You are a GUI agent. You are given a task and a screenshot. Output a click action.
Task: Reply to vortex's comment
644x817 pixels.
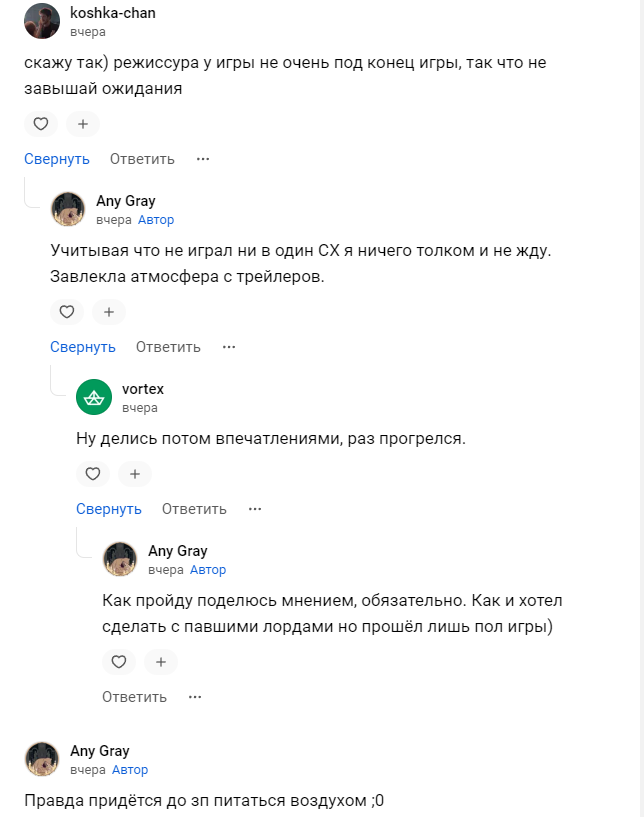pos(194,509)
